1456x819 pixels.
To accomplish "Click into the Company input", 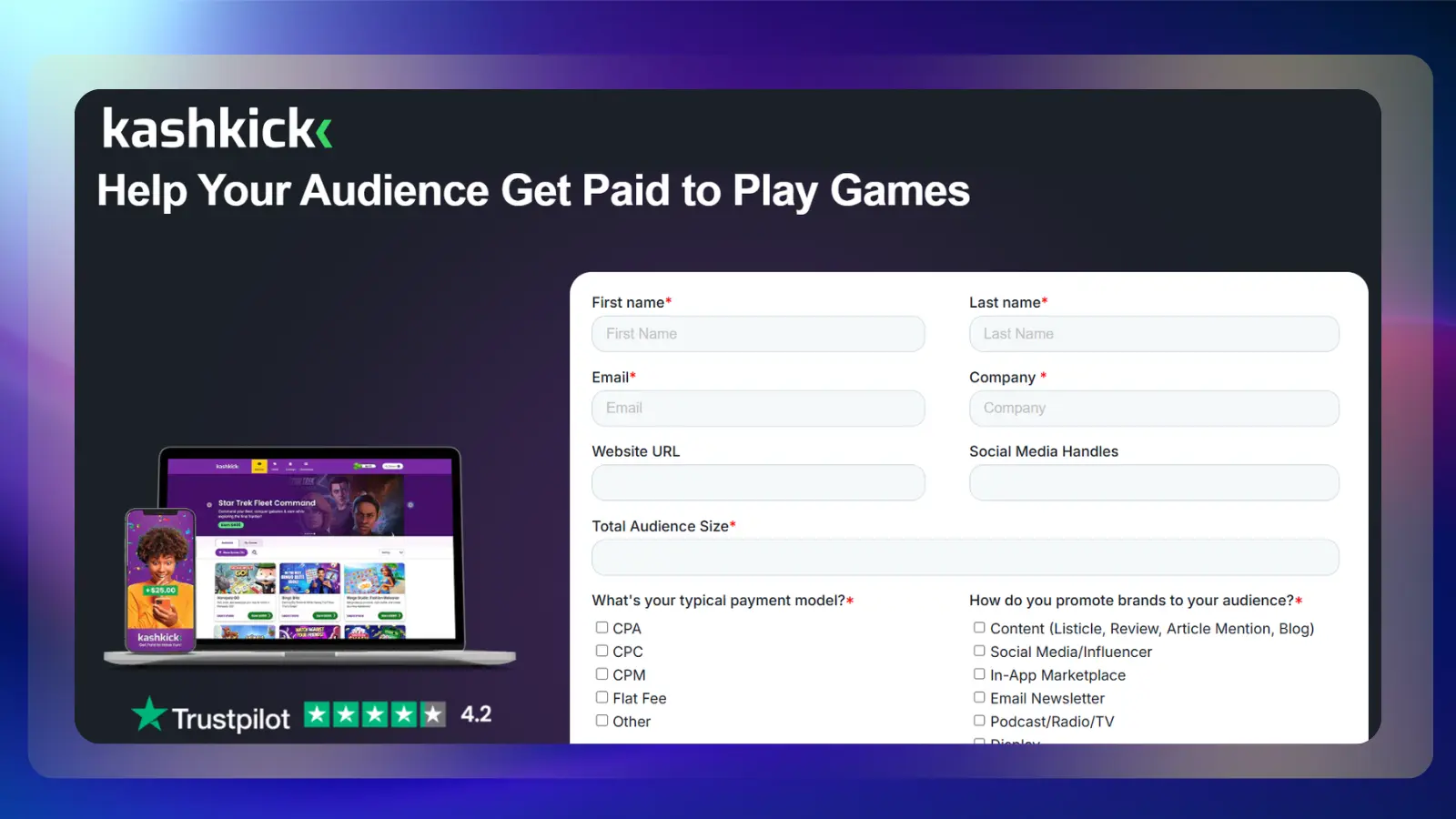I will click(x=1154, y=409).
